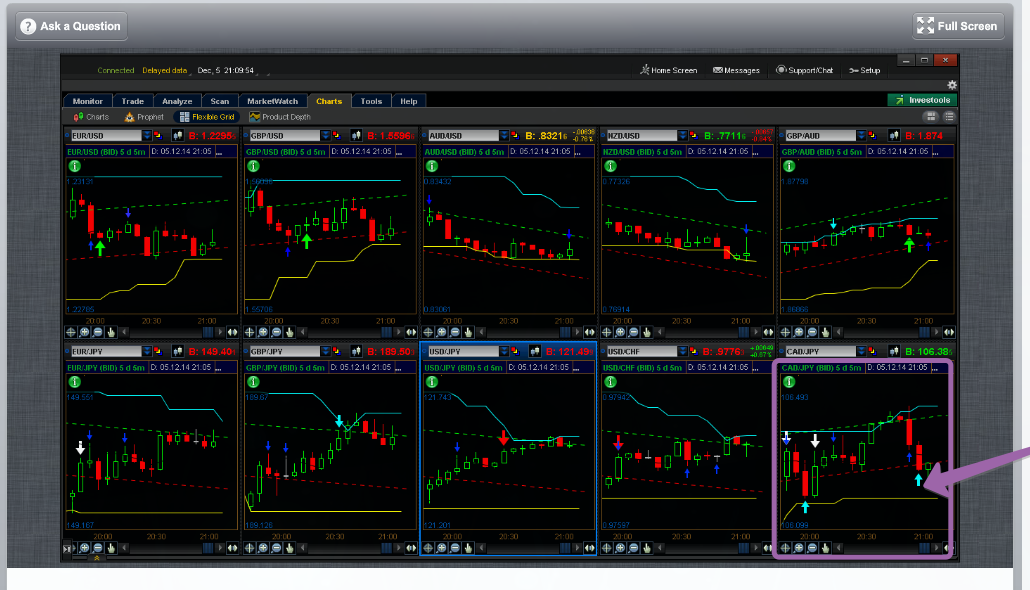The image size is (1030, 590).
Task: Select the crosshair tool under AUD/USD chart
Action: click(428, 332)
